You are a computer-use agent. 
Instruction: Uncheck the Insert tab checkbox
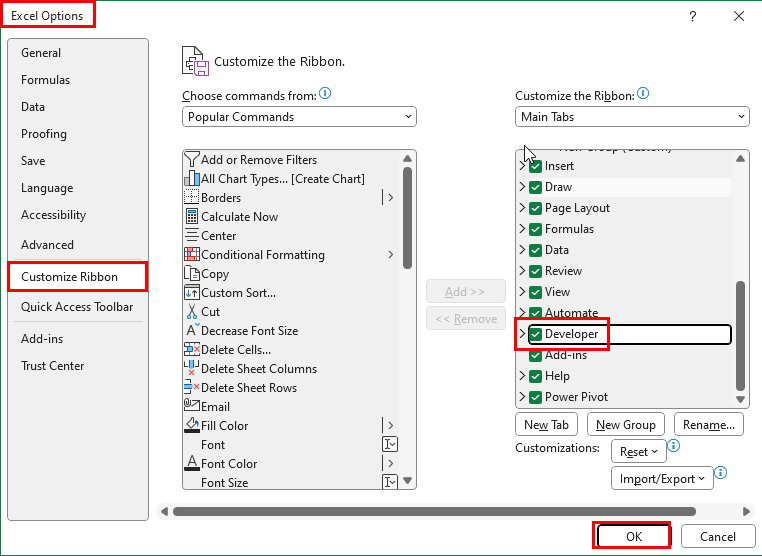pyautogui.click(x=536, y=166)
